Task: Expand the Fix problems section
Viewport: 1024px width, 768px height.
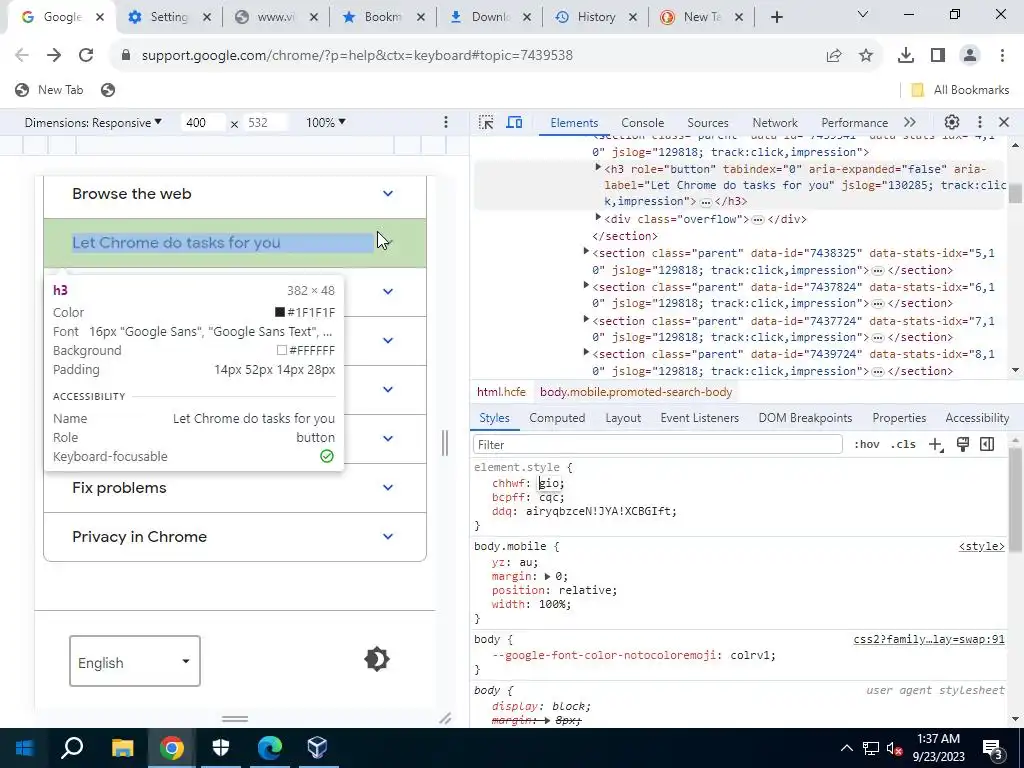Action: (234, 488)
